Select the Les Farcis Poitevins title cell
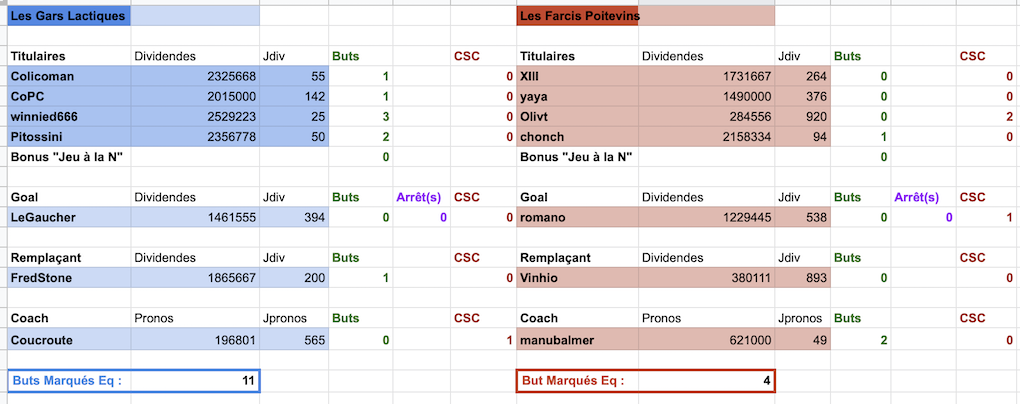The height and width of the screenshot is (404, 1020). pos(577,16)
